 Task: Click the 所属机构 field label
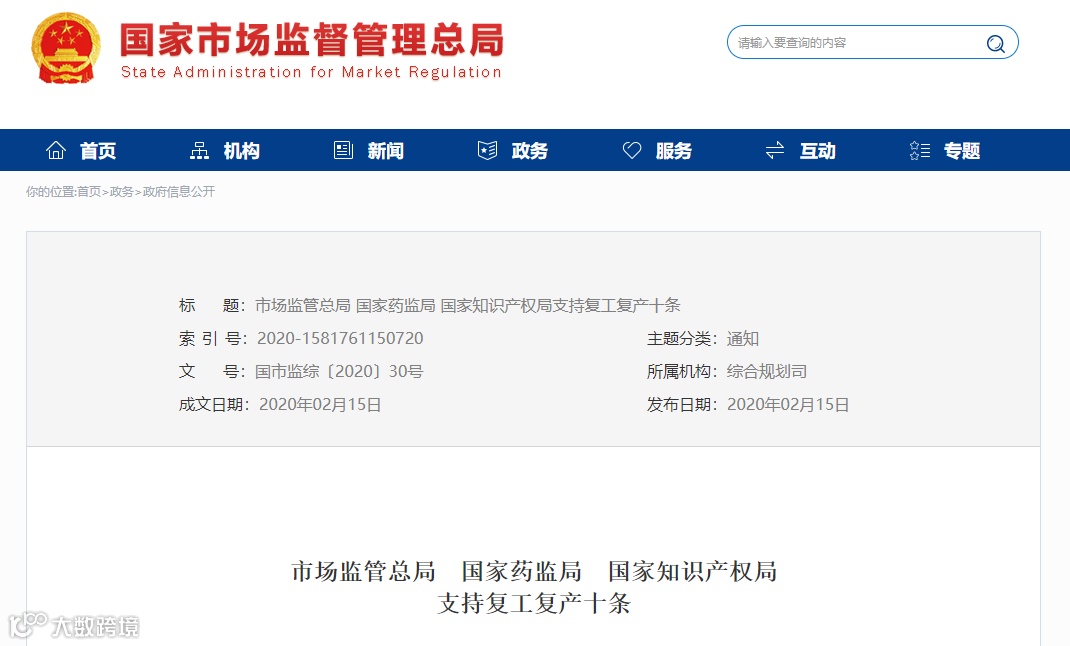tap(682, 372)
